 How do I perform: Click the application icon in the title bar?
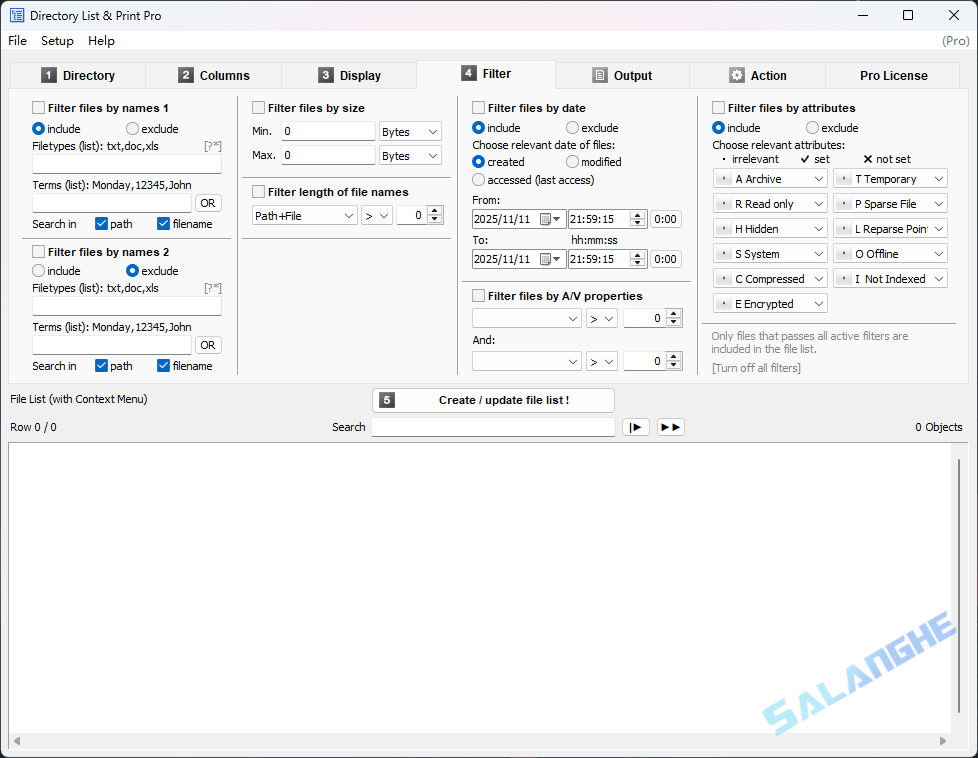pyautogui.click(x=18, y=15)
